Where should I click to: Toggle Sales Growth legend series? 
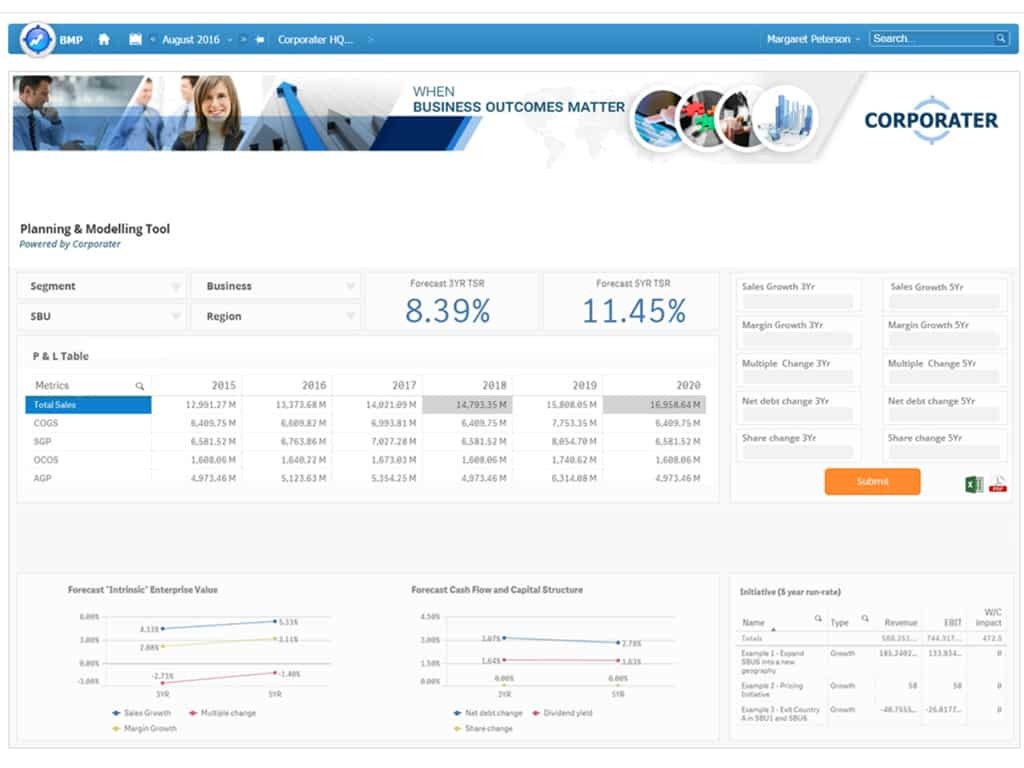[x=142, y=713]
